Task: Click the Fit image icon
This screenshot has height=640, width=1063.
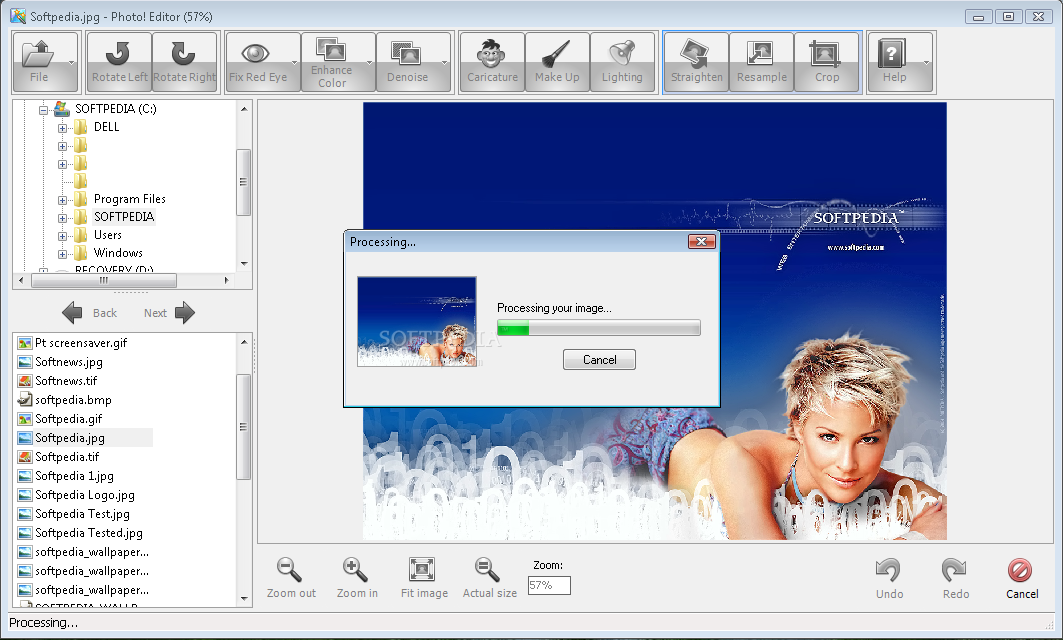Action: point(422,569)
